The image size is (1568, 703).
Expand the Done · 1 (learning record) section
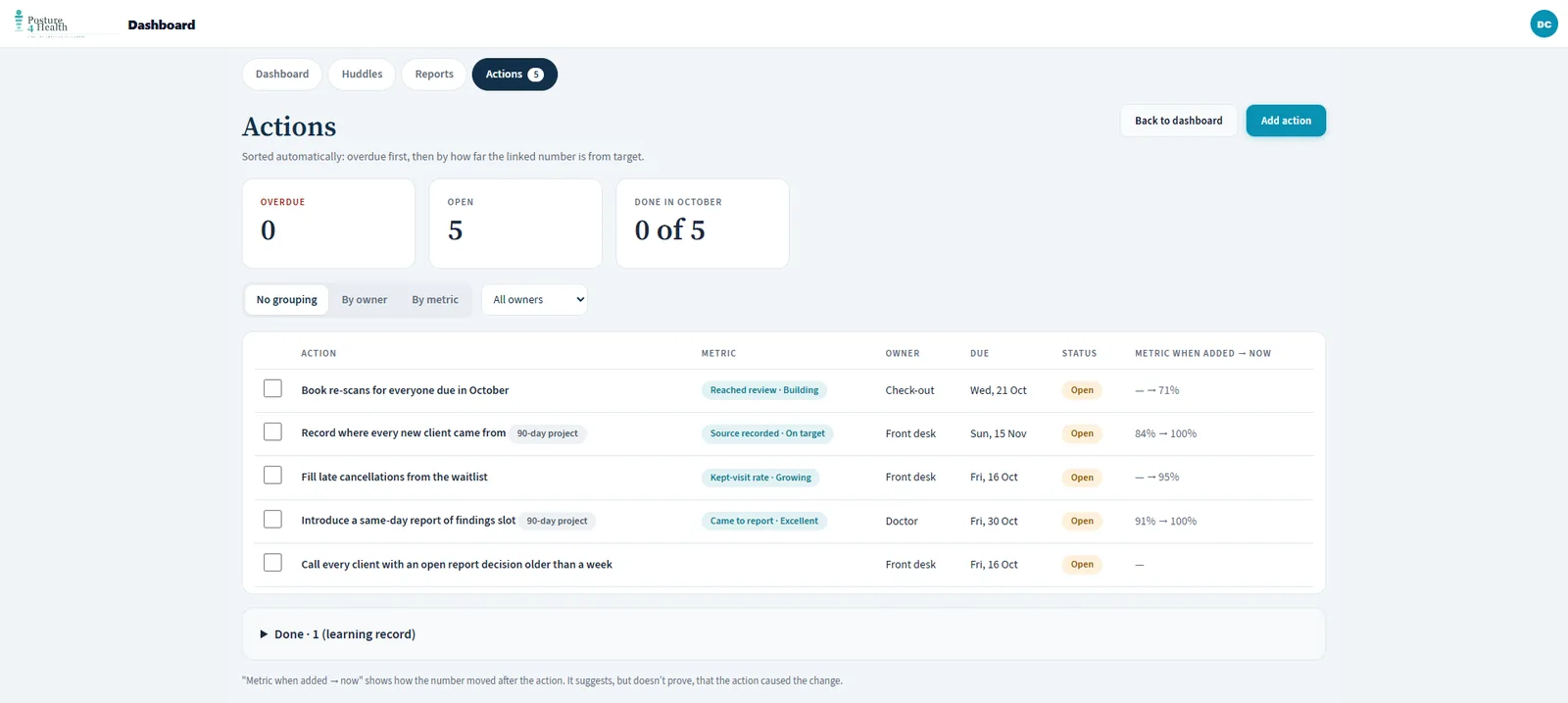[x=337, y=634]
